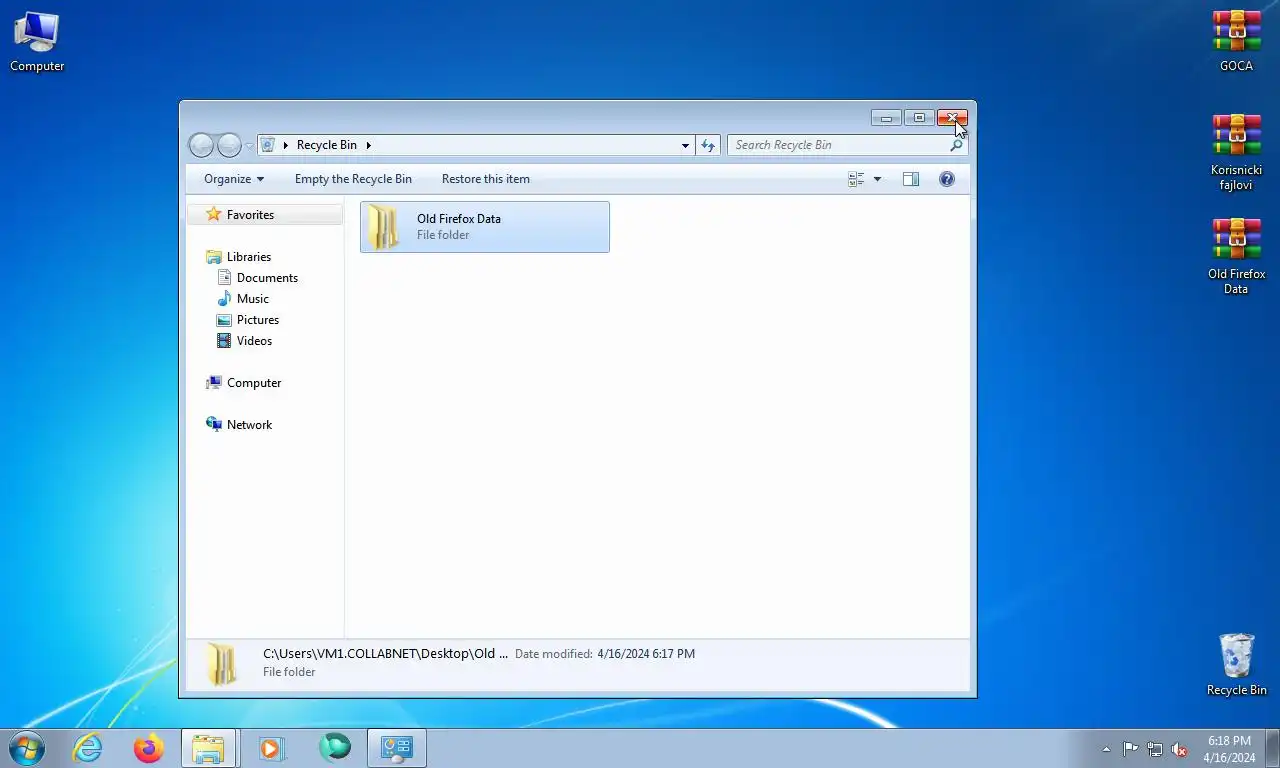Click the network tray icon

(x=1155, y=749)
